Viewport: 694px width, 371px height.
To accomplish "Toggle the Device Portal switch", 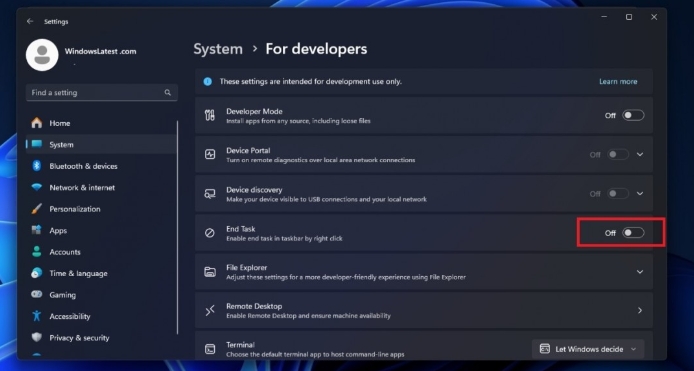I will pos(618,155).
